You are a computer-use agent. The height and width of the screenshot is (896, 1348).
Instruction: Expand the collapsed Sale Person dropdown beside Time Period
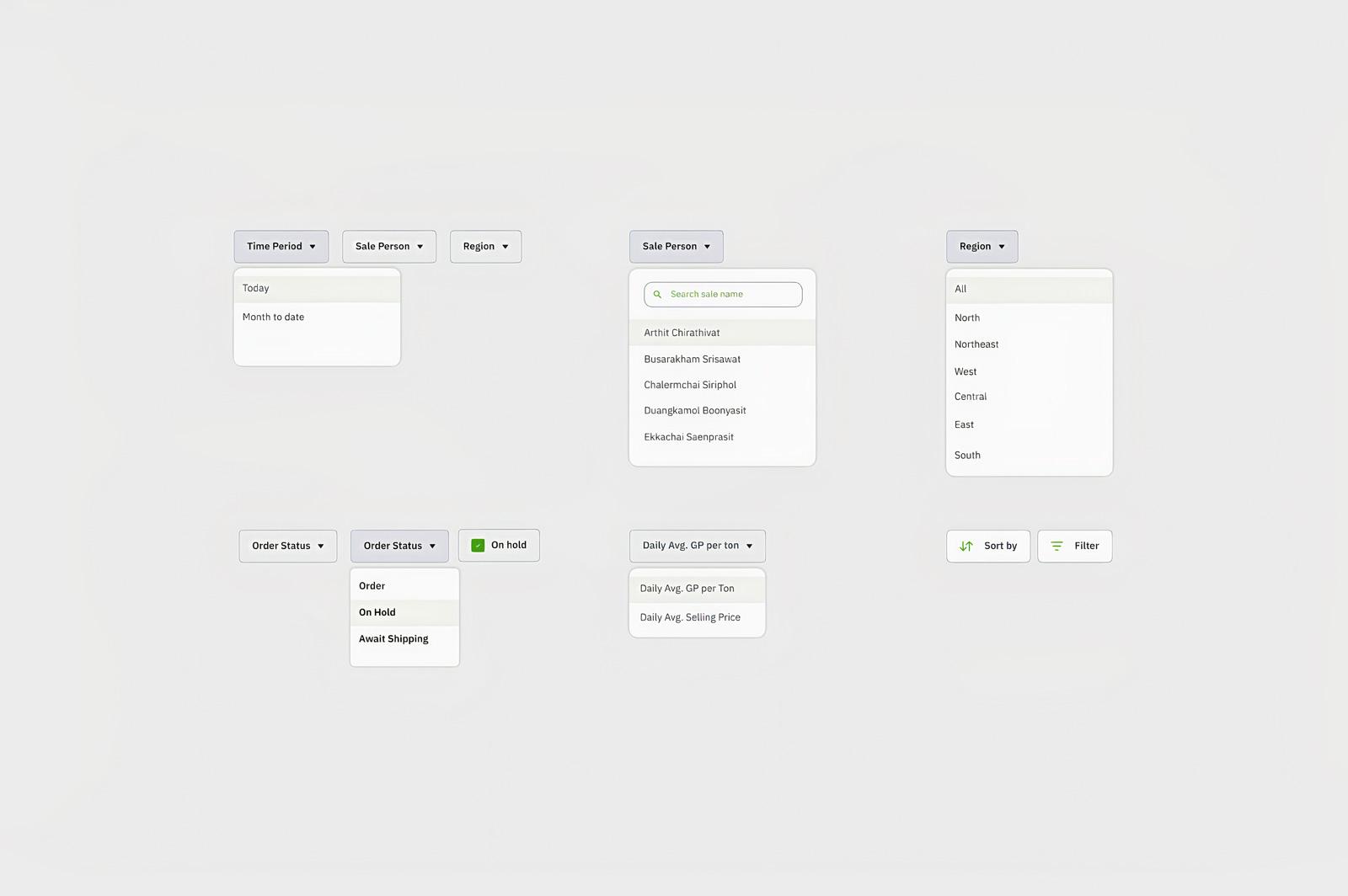pos(389,247)
